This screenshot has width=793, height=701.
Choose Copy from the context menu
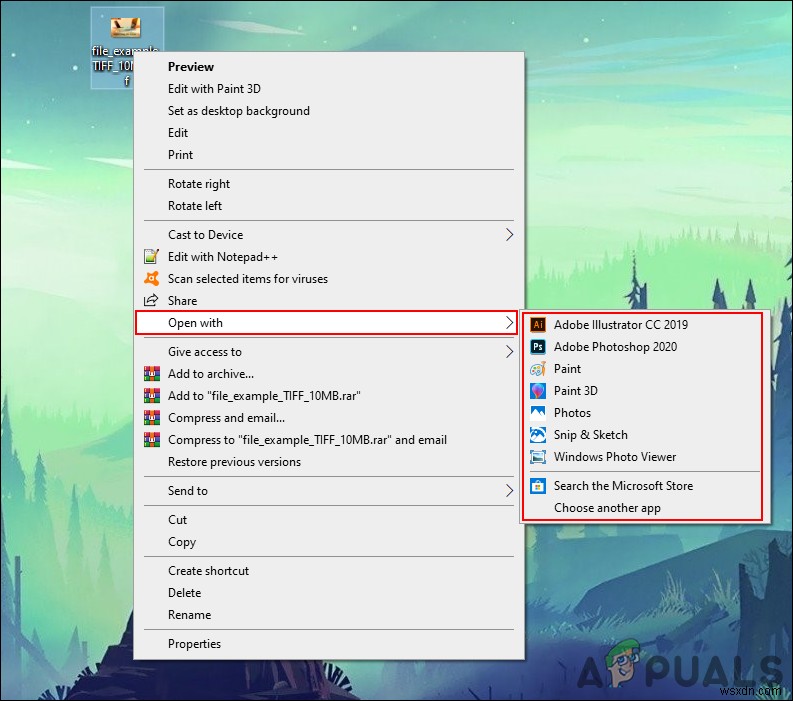(x=329, y=542)
